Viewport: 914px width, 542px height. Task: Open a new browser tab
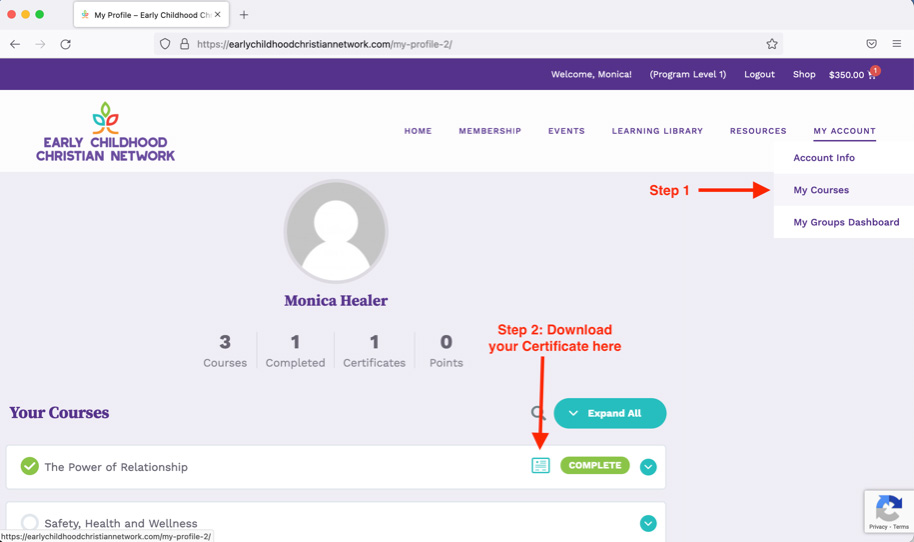(x=244, y=15)
